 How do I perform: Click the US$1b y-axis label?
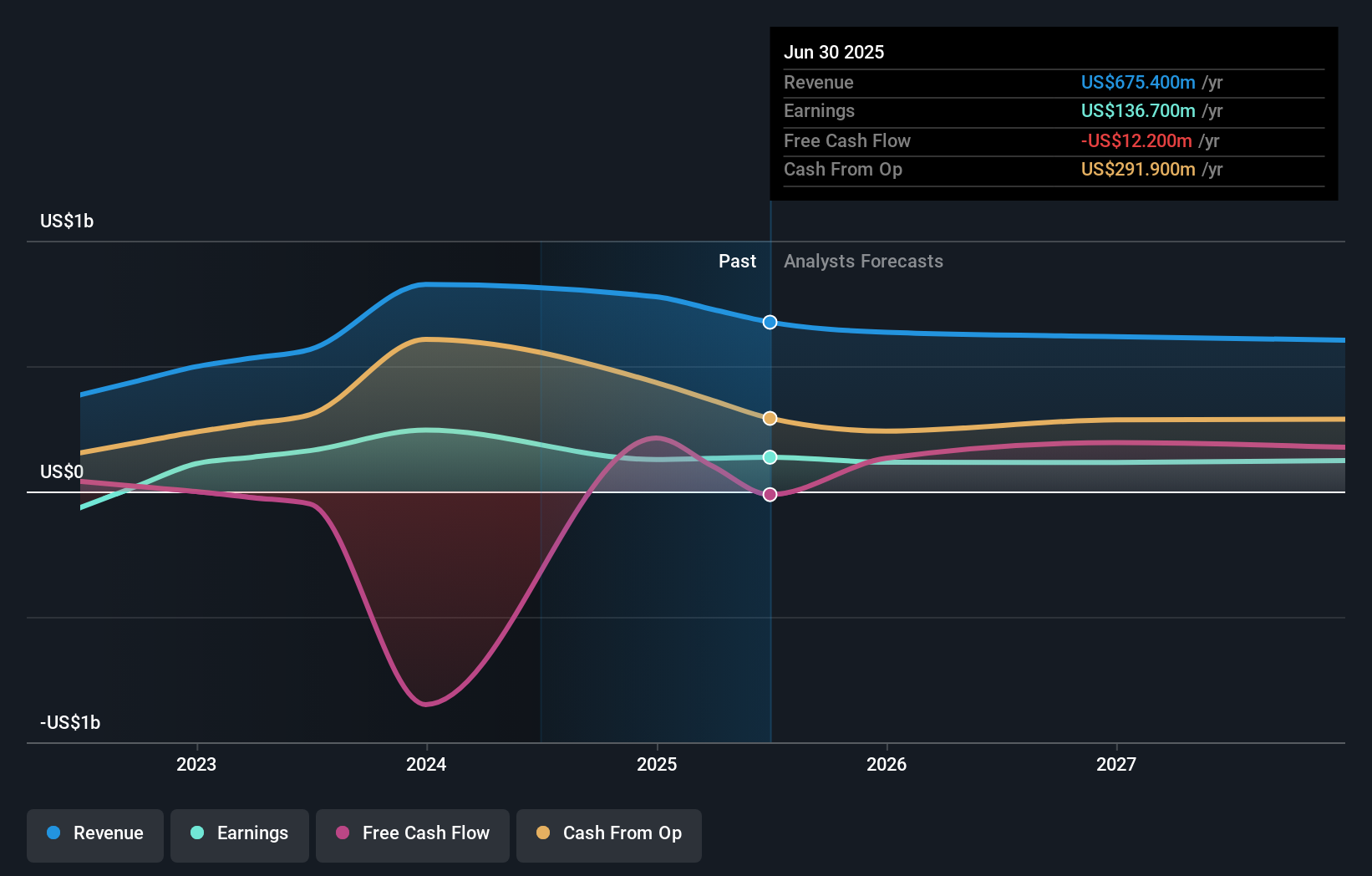pos(67,221)
